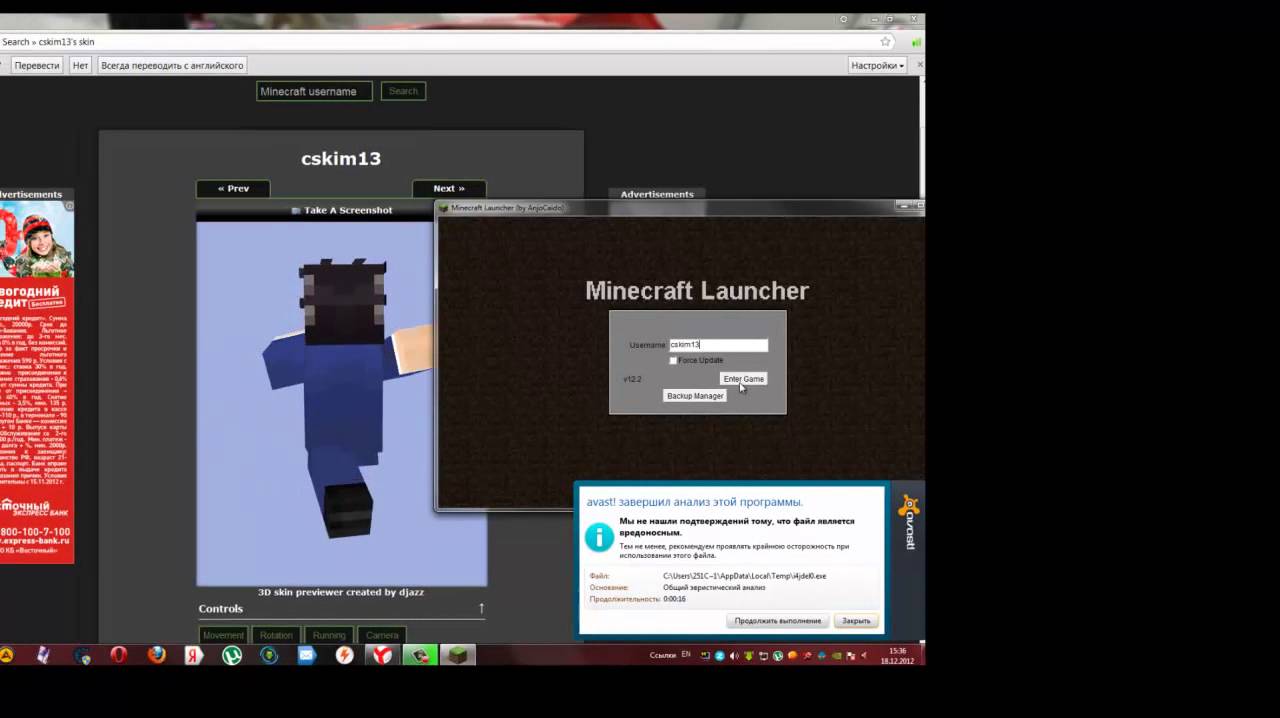Viewport: 1280px width, 718px height.
Task: Open Yandex Browser (red Y) in taskbar
Action: coord(383,655)
